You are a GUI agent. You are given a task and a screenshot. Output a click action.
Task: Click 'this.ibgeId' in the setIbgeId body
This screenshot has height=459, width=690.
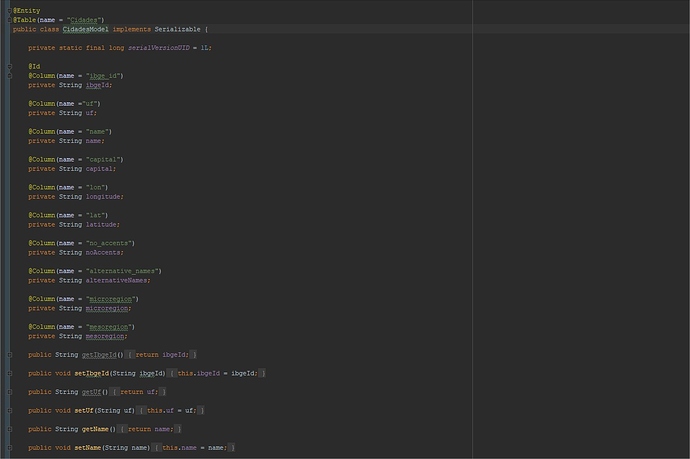198,373
